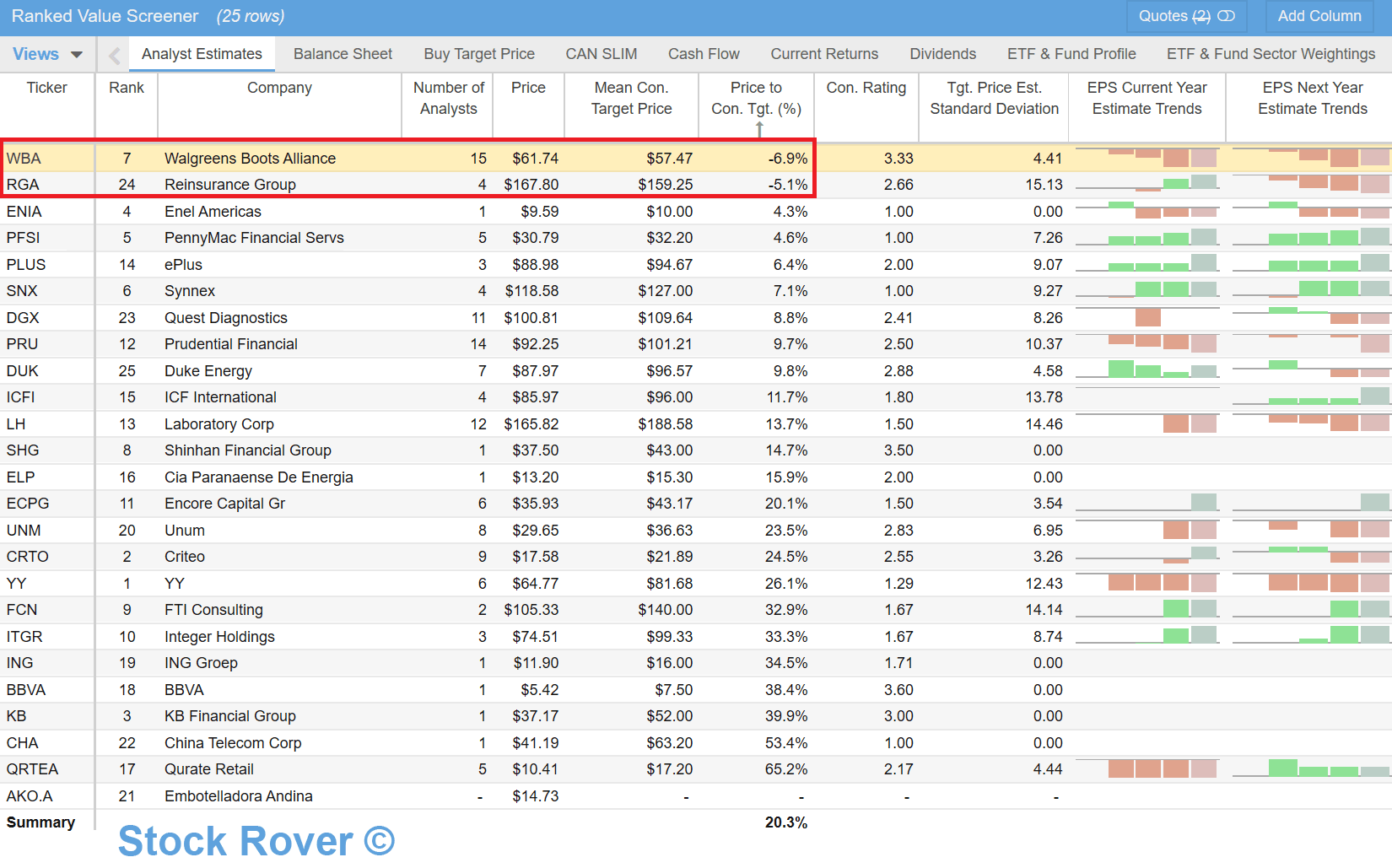Open the Quest Diagnostics company row
This screenshot has width=1392, height=868.
click(x=225, y=318)
